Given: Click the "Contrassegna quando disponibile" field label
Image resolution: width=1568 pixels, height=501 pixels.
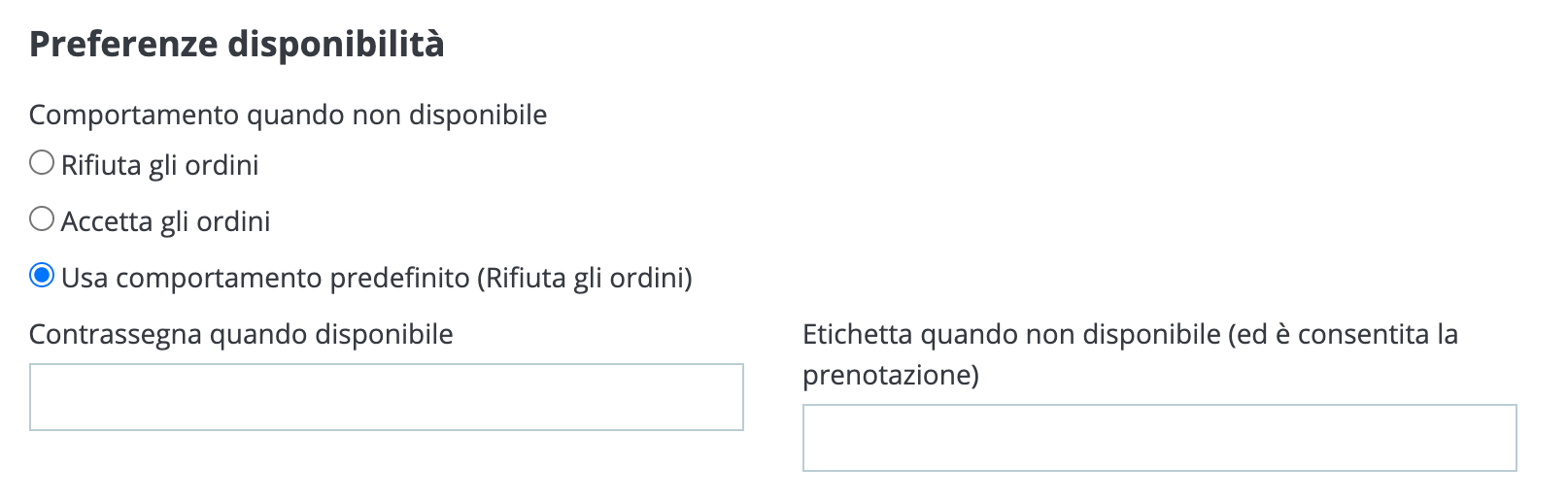Looking at the screenshot, I should tap(241, 334).
